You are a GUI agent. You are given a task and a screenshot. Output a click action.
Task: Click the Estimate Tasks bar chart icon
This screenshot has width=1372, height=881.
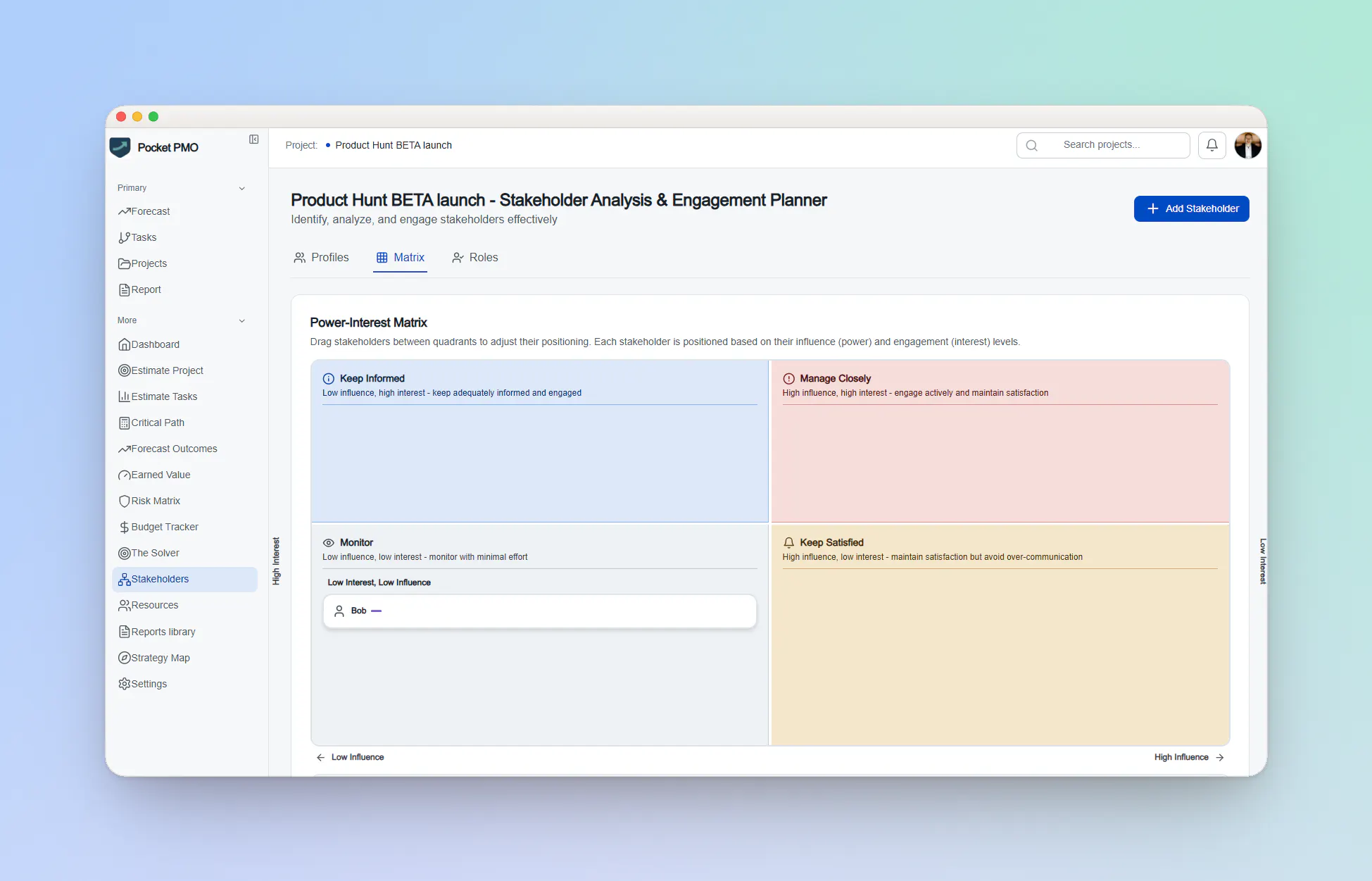tap(124, 396)
